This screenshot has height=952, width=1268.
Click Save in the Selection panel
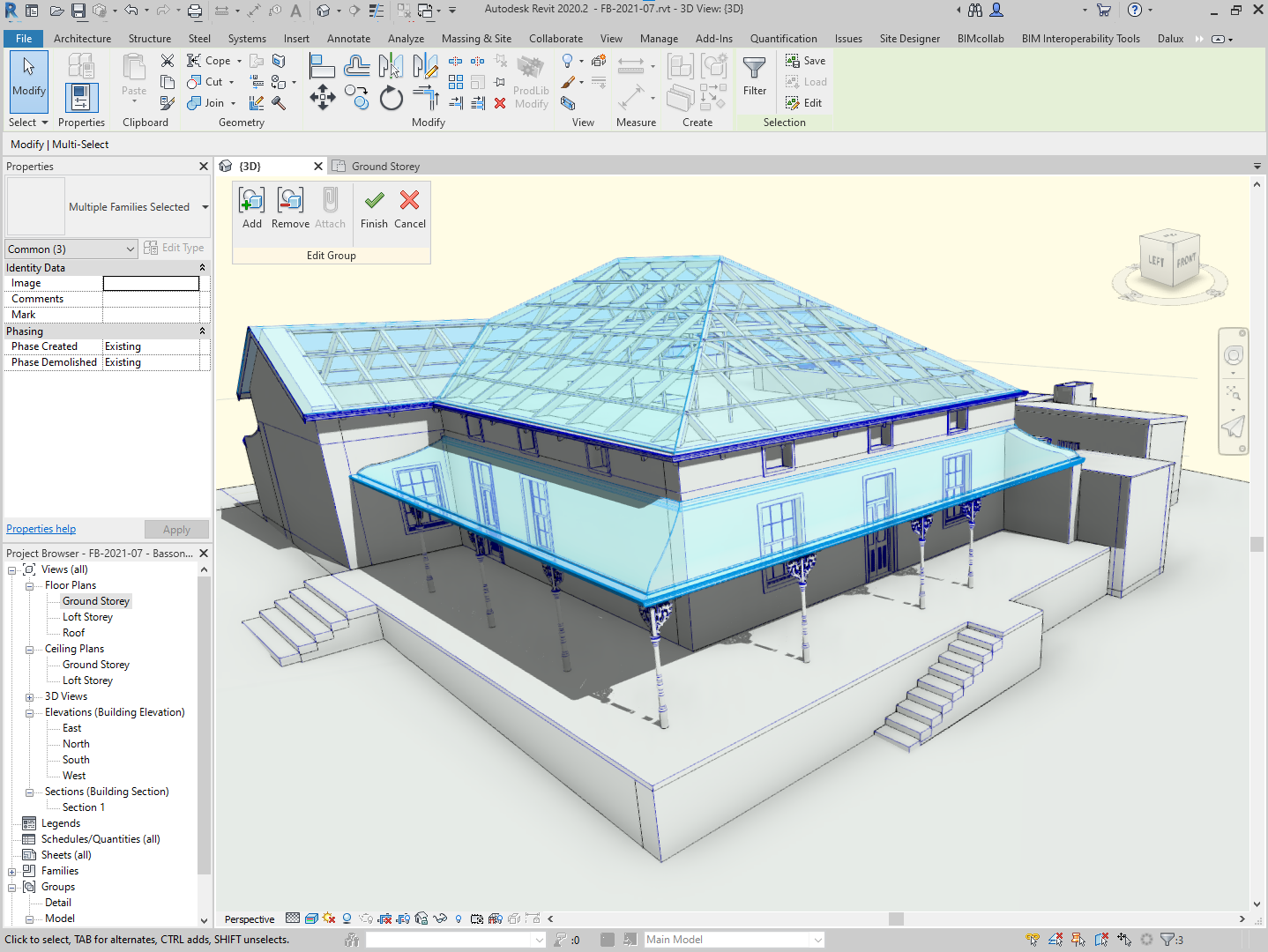[x=806, y=61]
